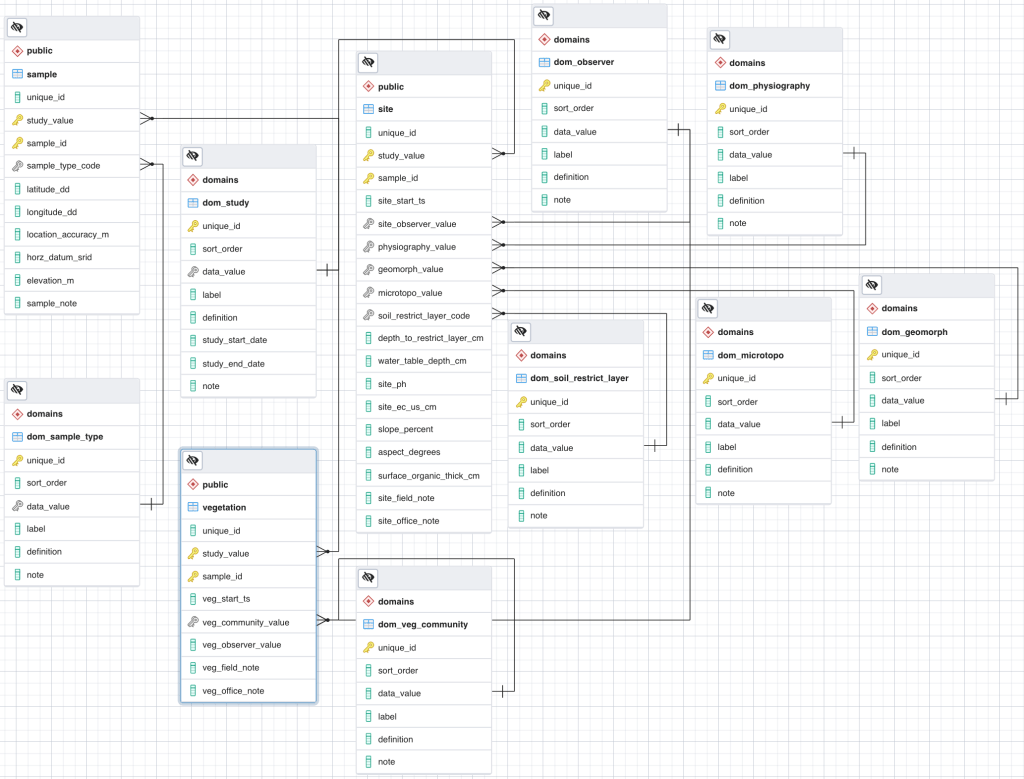This screenshot has height=779, width=1024.
Task: Select the dom_microtopo table name
Action: (x=750, y=355)
